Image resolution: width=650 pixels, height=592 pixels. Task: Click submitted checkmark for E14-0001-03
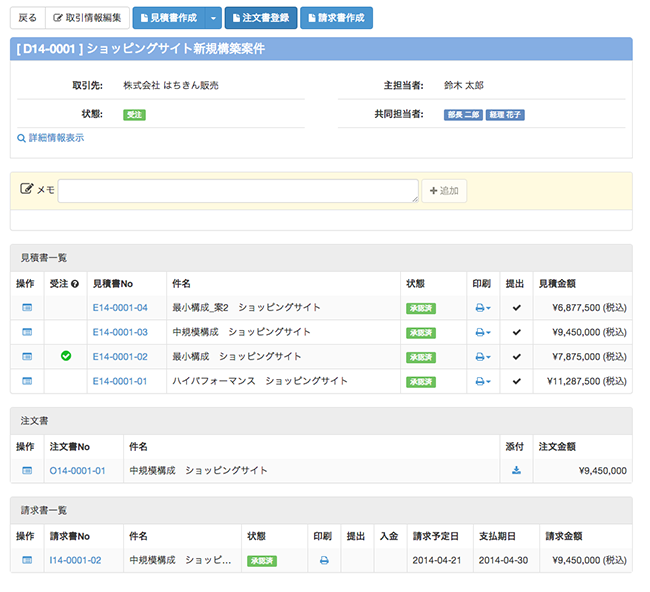[x=517, y=332]
